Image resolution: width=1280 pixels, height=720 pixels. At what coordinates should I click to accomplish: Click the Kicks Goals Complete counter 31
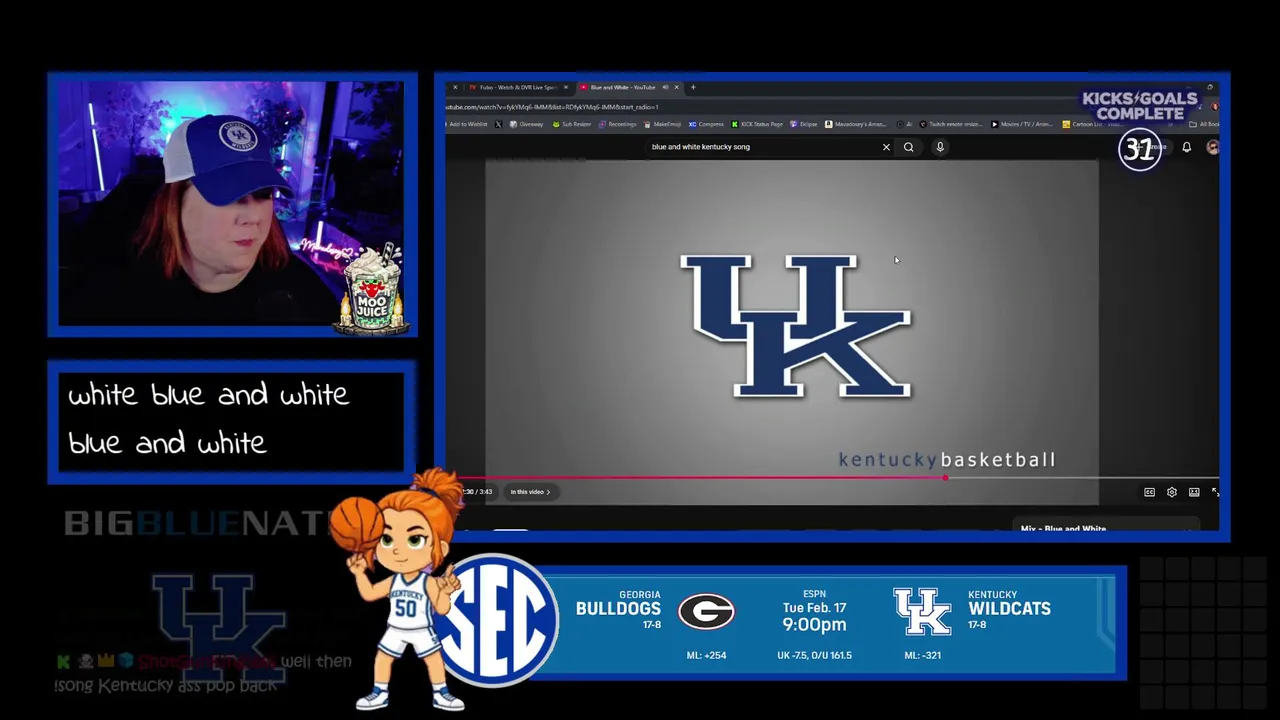coord(1140,150)
